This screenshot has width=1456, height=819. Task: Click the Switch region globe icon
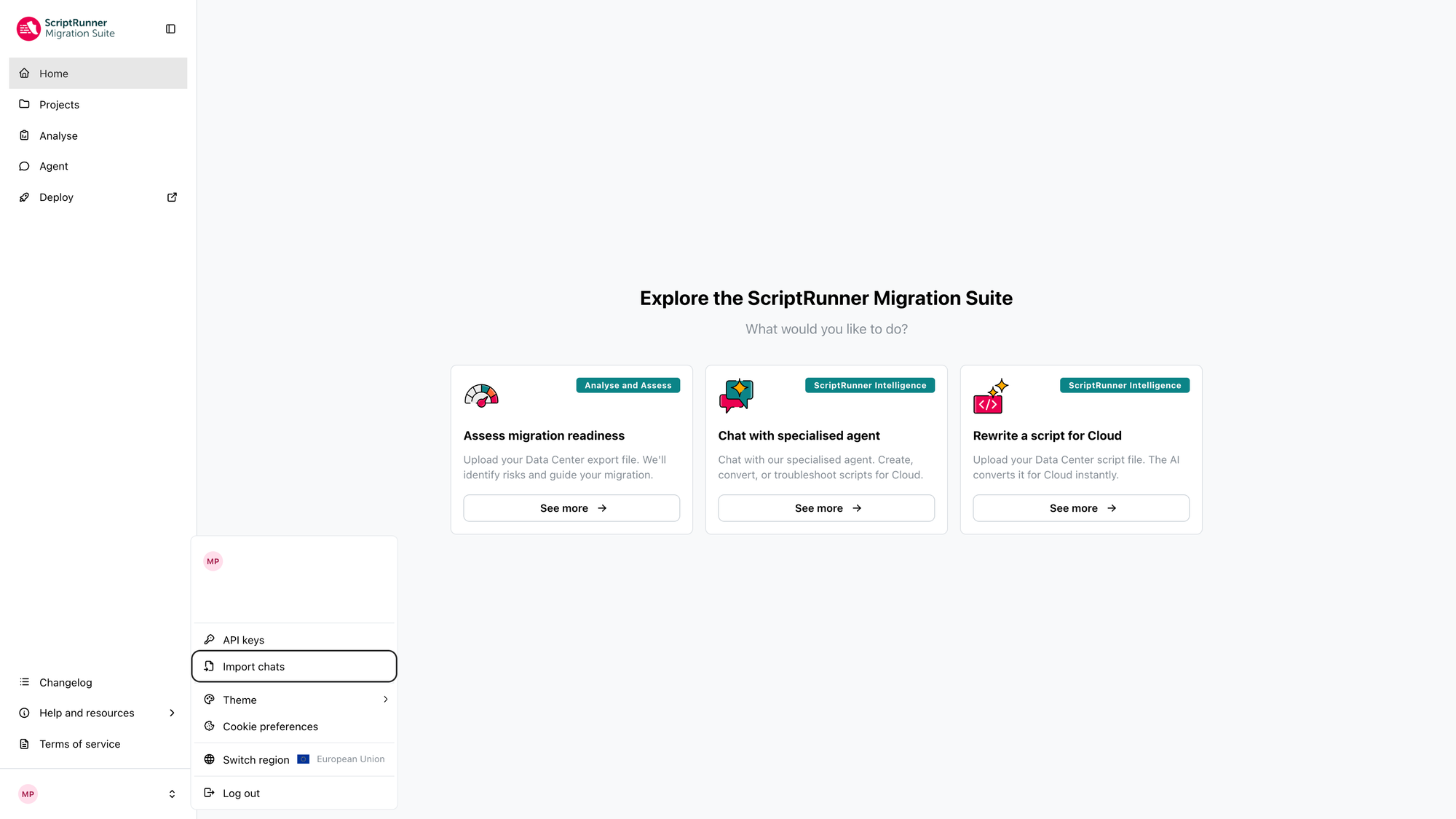click(x=210, y=759)
